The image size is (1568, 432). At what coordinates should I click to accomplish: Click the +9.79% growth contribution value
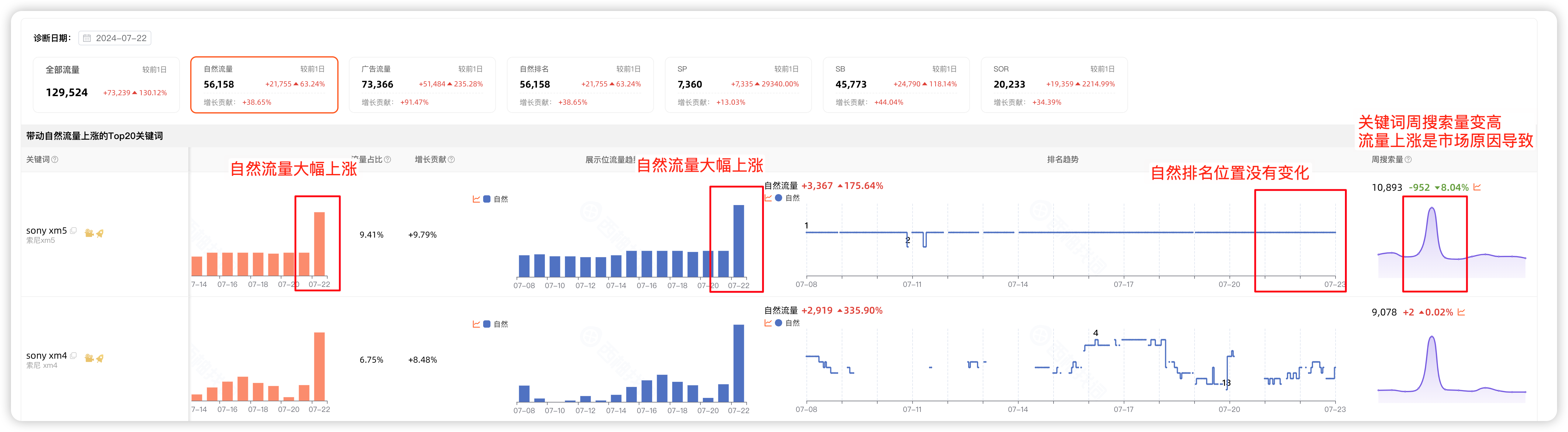click(x=422, y=235)
